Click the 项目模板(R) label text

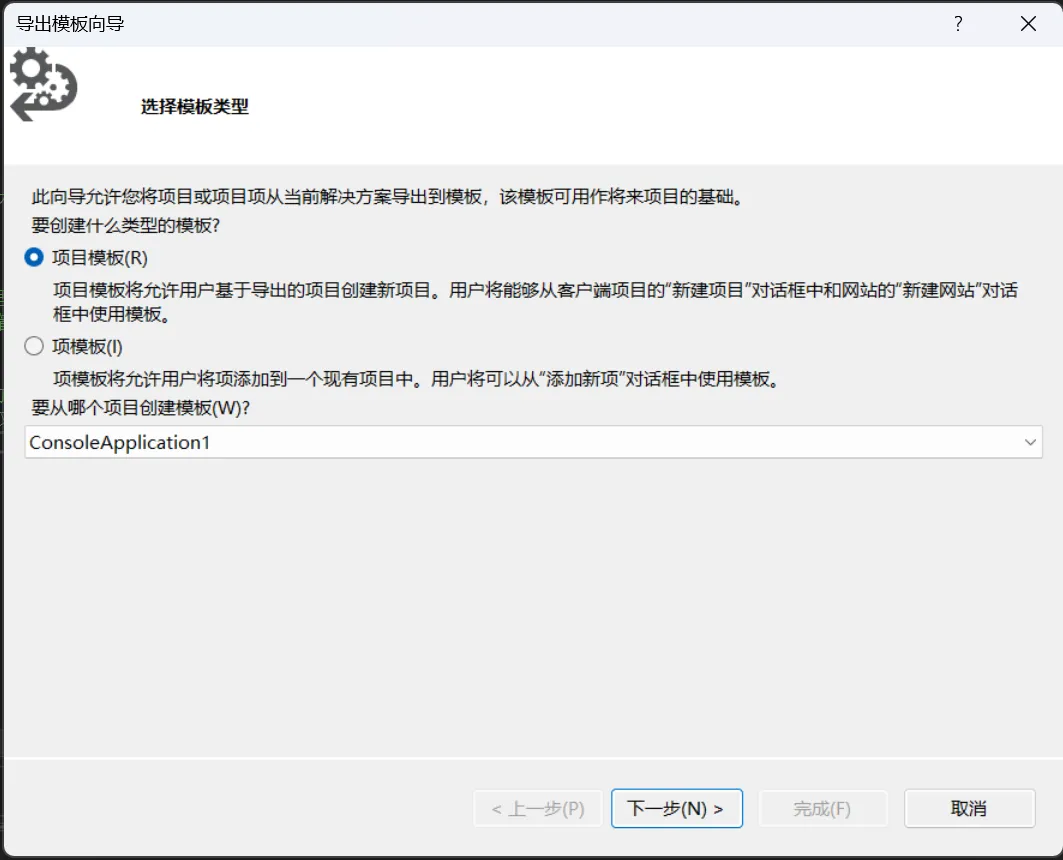(100, 258)
